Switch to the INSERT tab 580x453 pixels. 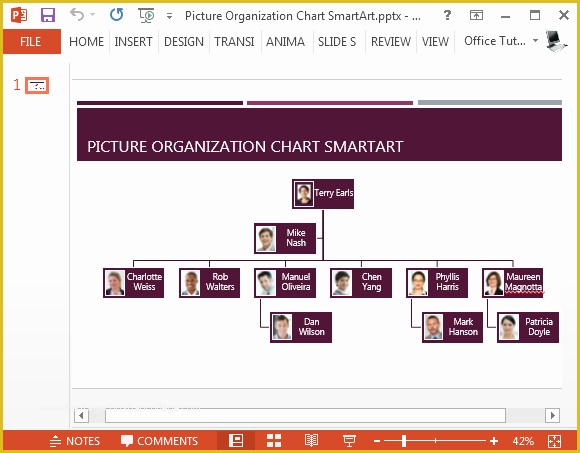[x=134, y=41]
